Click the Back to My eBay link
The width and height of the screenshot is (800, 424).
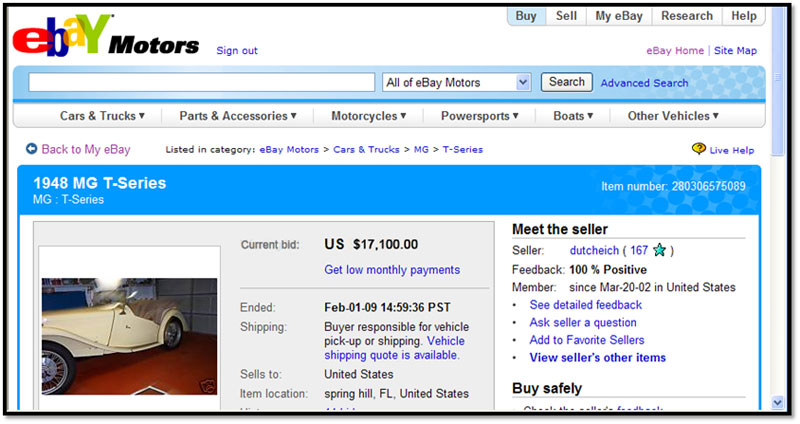pyautogui.click(x=86, y=149)
